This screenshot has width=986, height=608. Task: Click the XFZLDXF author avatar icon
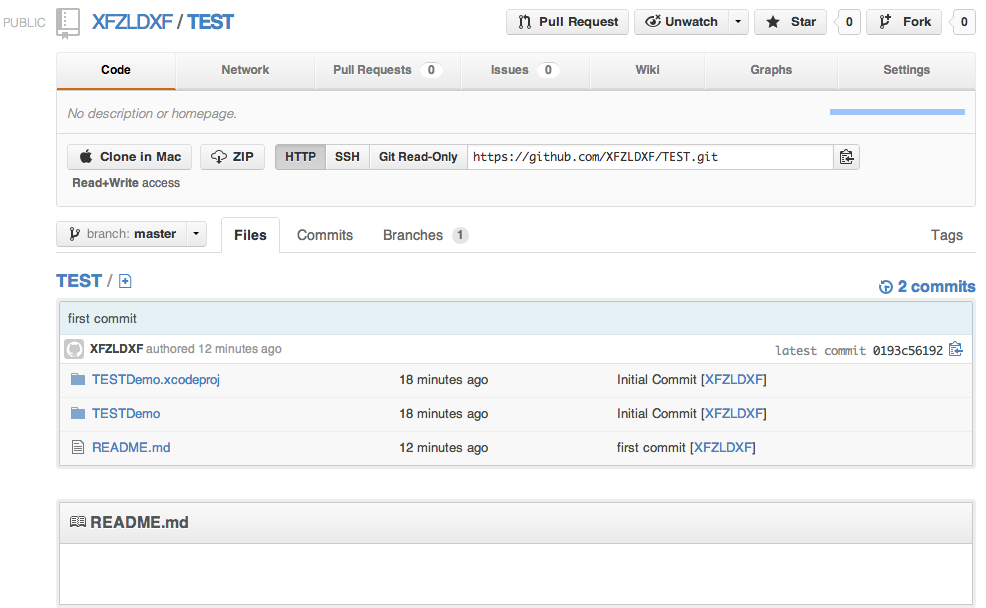coord(74,349)
